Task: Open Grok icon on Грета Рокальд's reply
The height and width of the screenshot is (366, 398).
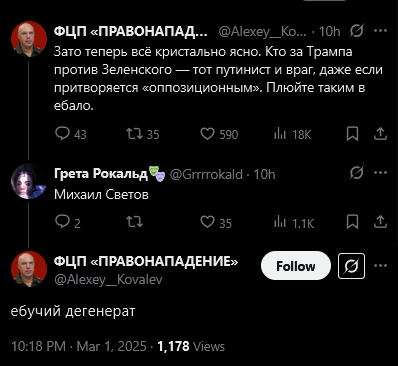Action: coord(356,173)
